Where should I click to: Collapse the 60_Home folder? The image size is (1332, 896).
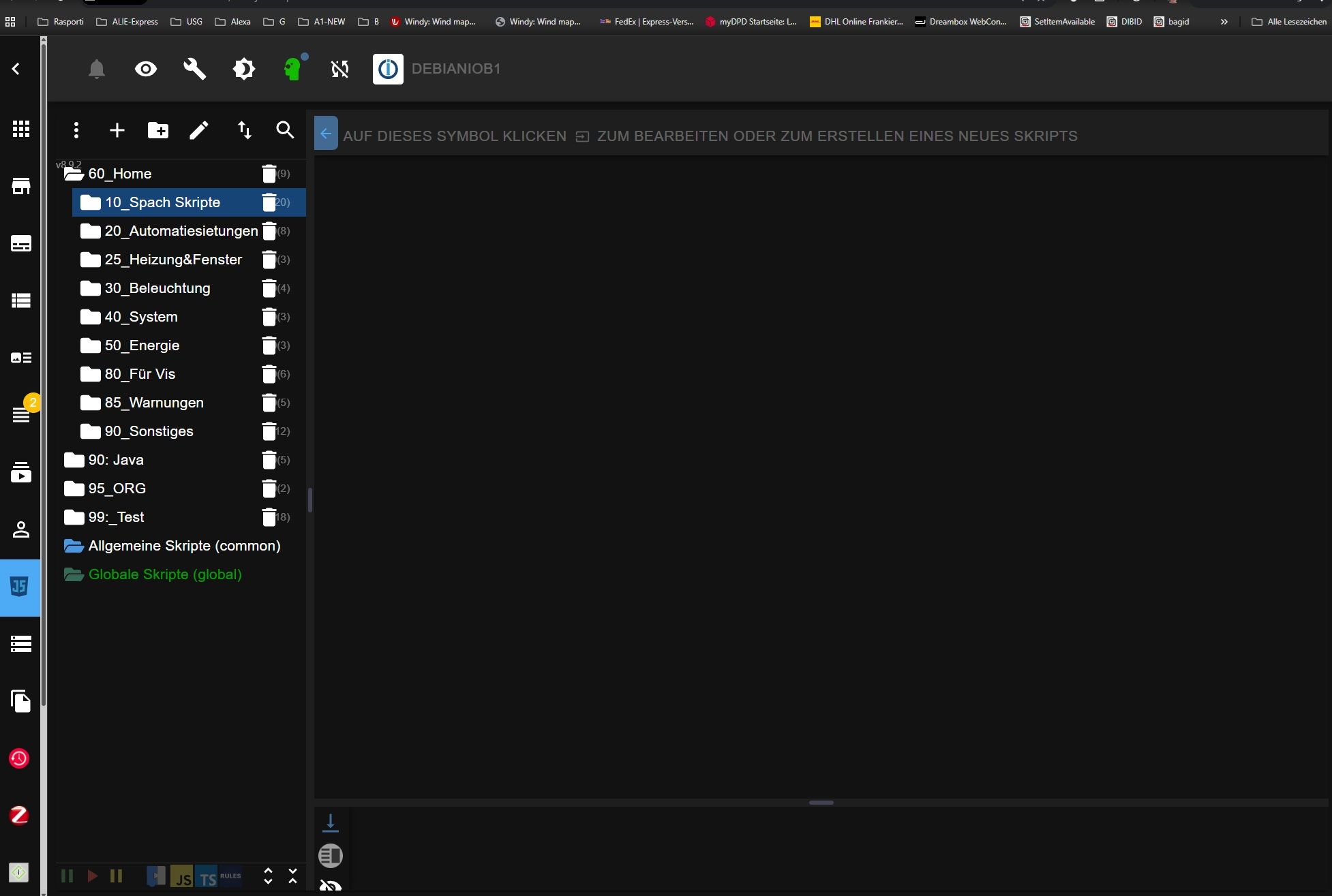pos(74,174)
